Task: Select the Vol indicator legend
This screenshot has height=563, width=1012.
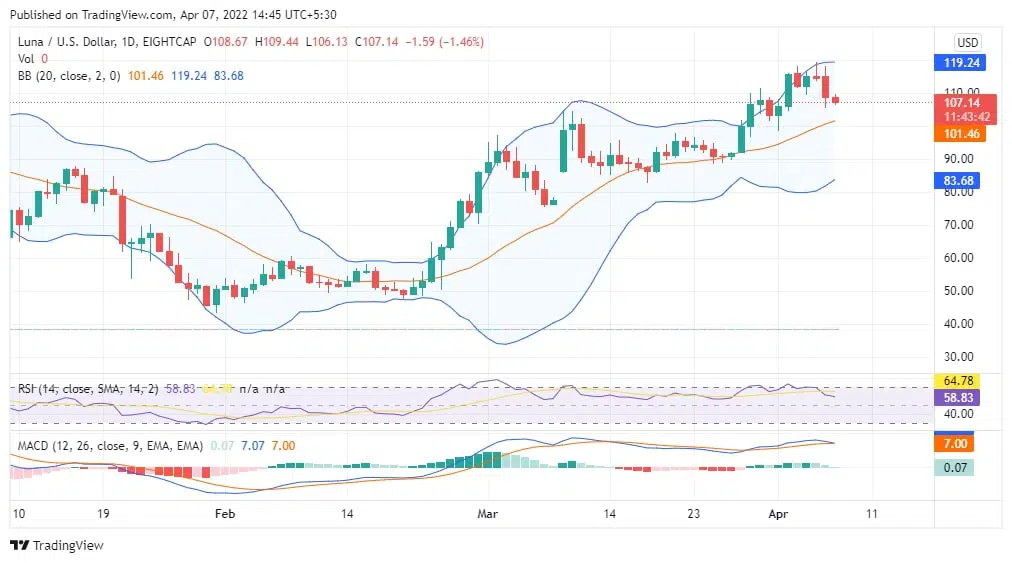Action: coord(26,59)
